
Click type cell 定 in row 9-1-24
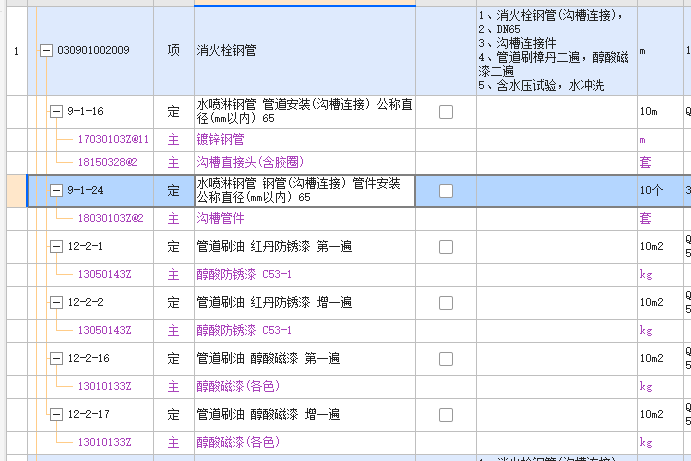[x=174, y=190]
